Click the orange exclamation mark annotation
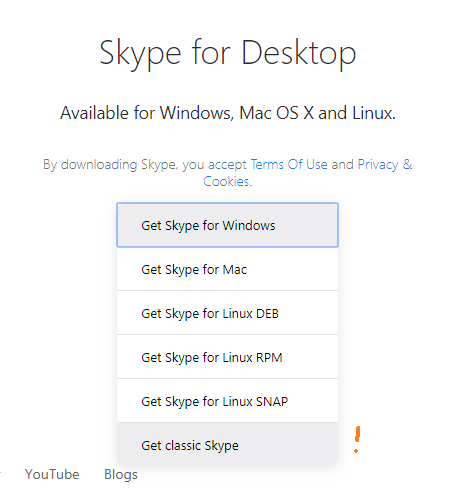 [x=357, y=439]
